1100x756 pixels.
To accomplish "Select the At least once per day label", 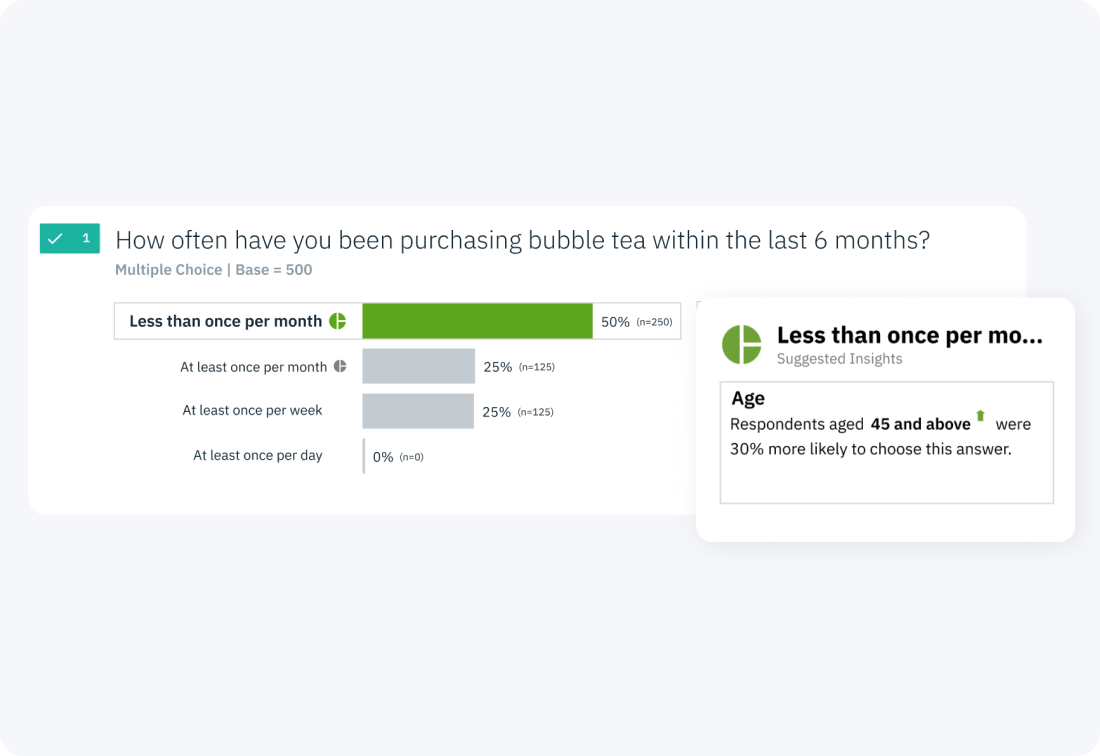I will (x=257, y=455).
